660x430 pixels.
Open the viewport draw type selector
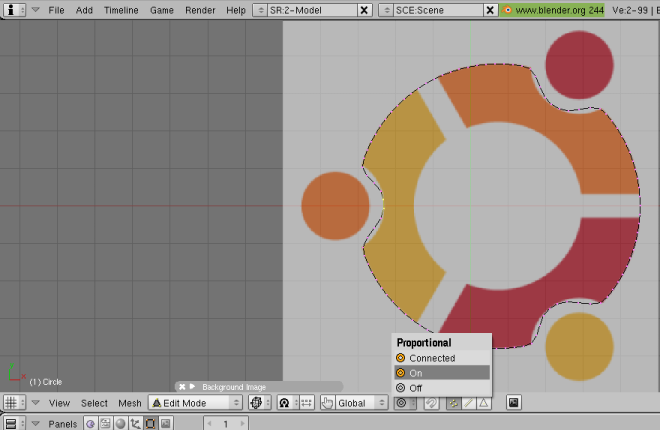259,403
